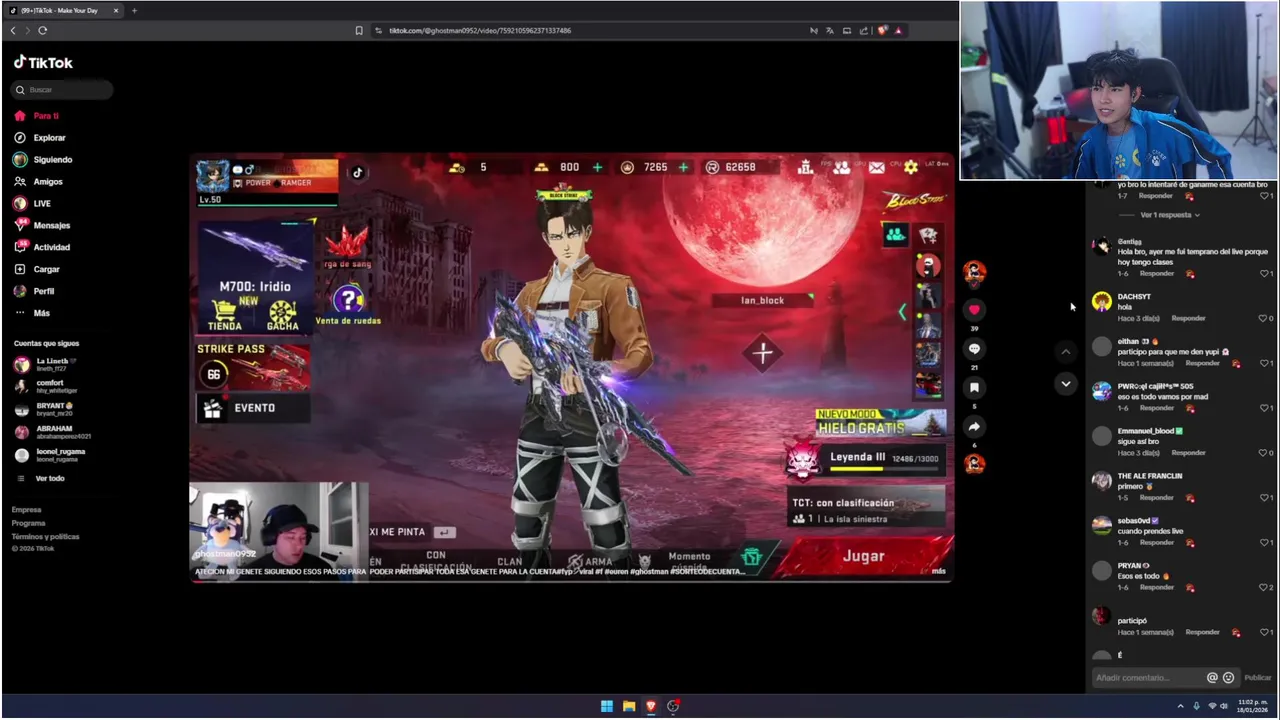The image size is (1280, 720).
Task: Like the video with heart icon
Action: (974, 310)
